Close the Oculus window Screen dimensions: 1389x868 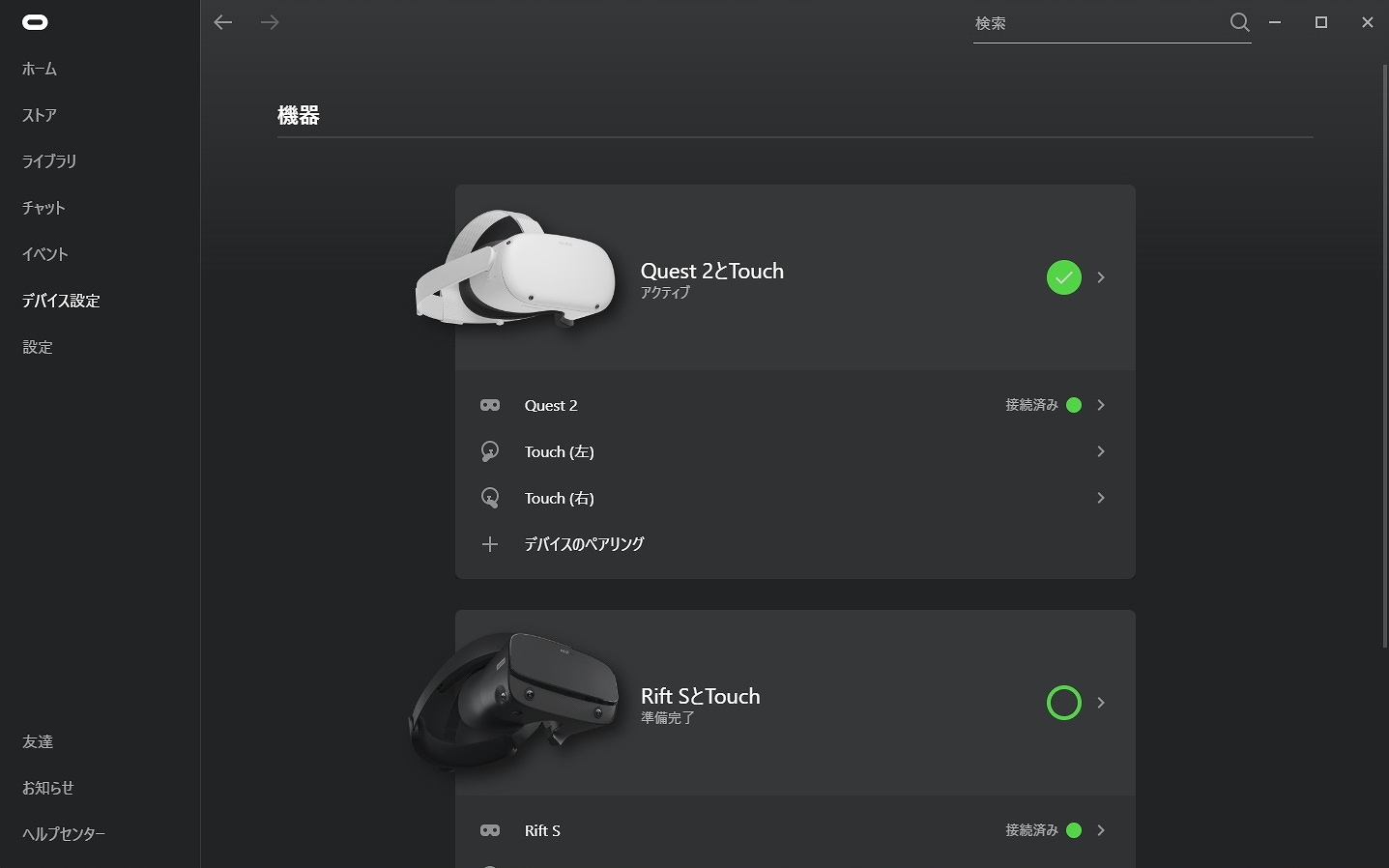click(x=1367, y=22)
